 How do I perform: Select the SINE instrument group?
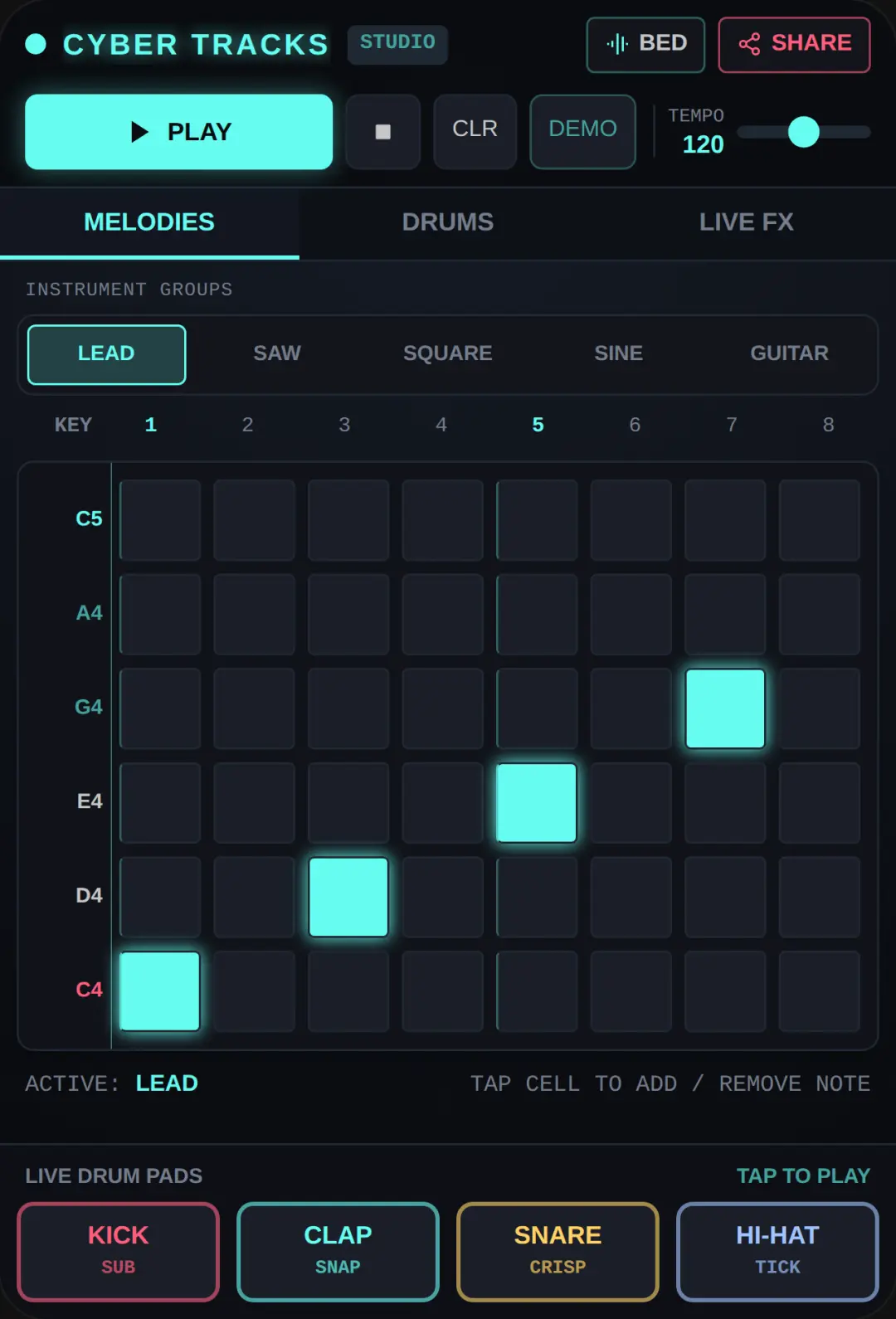619,354
